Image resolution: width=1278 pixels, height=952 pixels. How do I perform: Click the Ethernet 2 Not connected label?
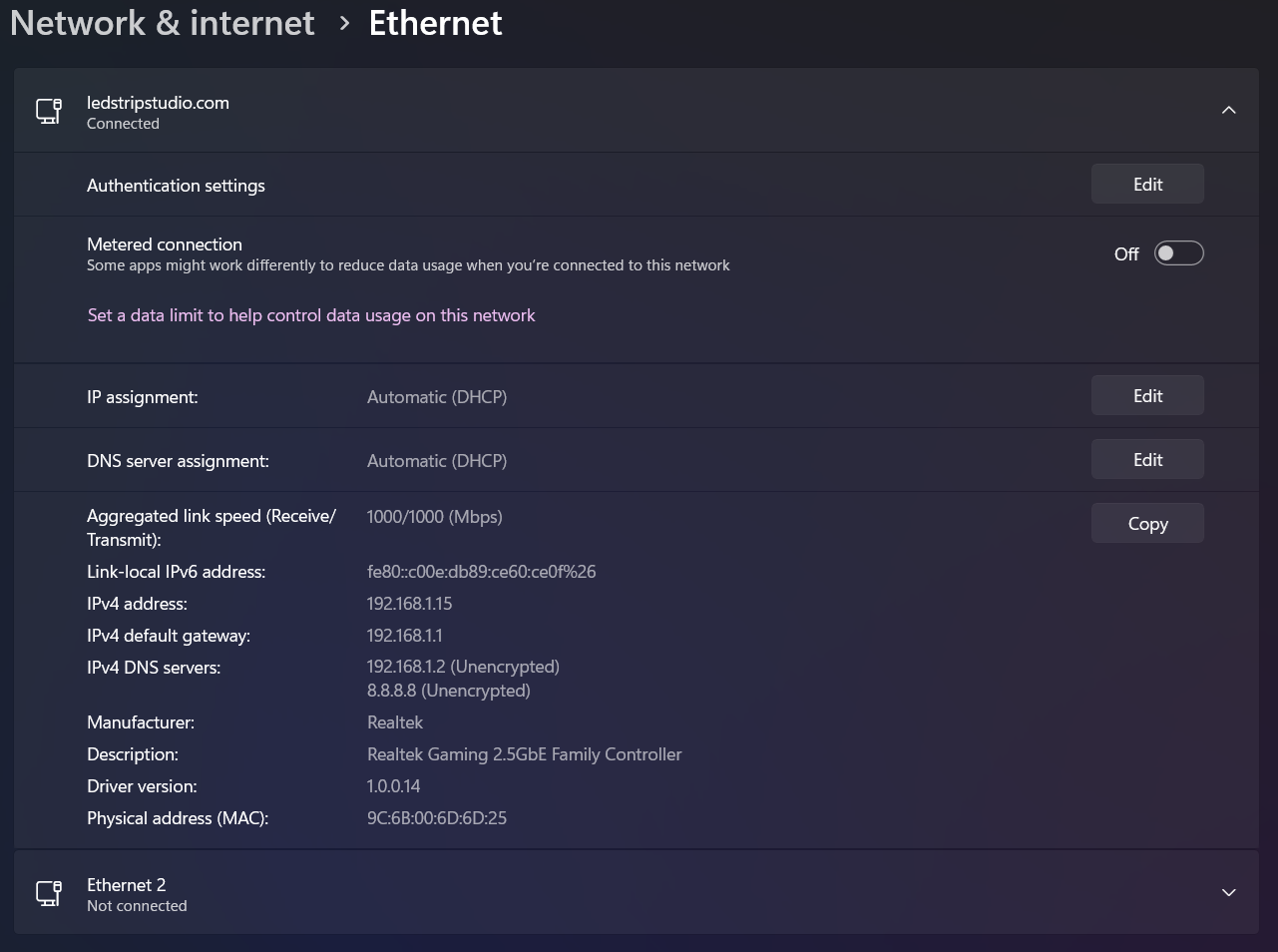pos(137,906)
